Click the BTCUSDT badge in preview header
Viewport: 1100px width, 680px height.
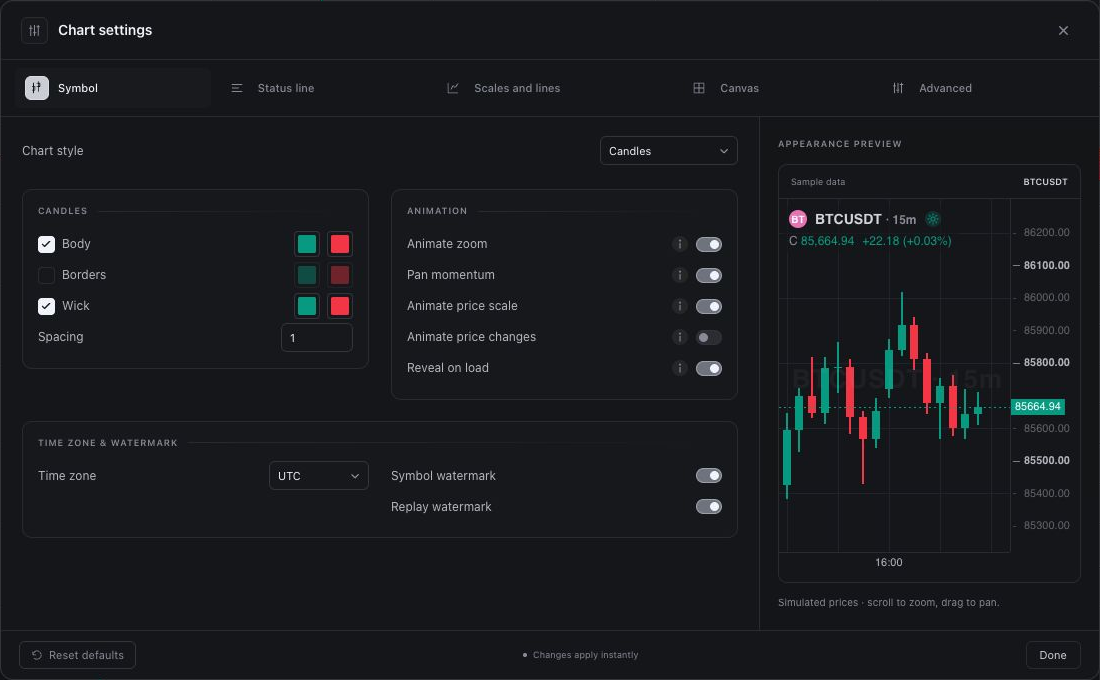click(1045, 182)
